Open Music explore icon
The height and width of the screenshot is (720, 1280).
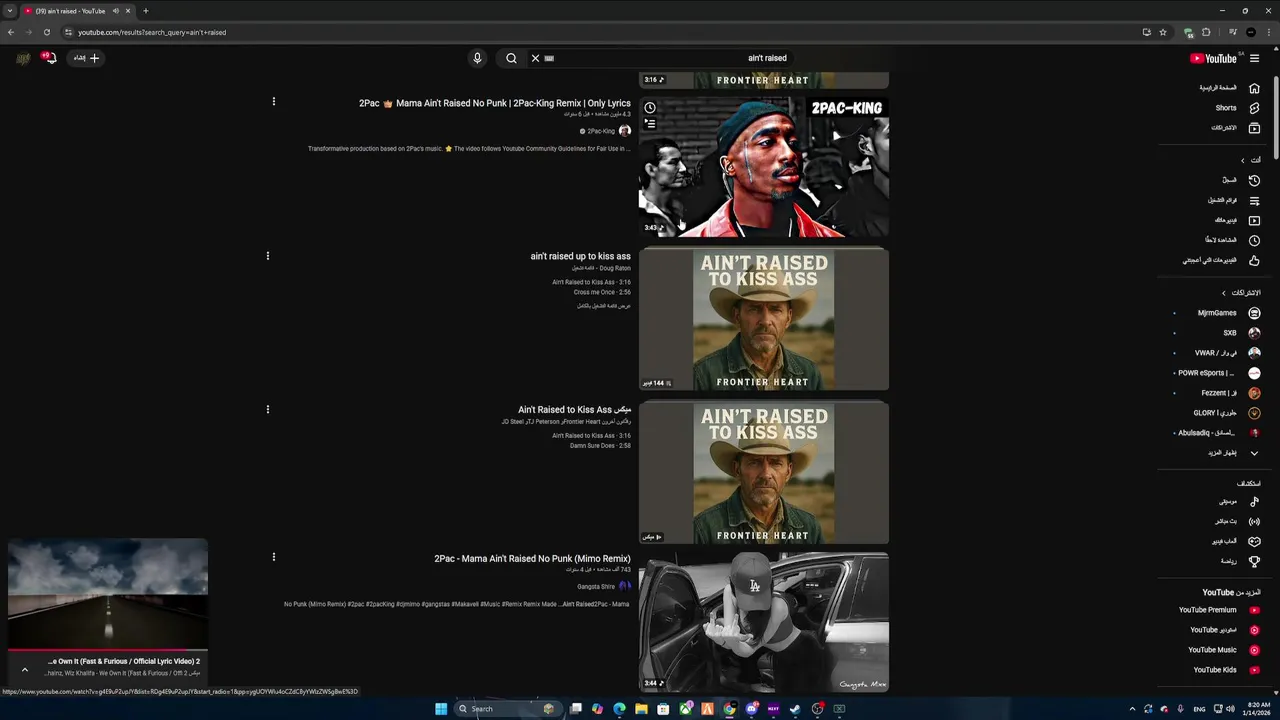[x=1254, y=501]
